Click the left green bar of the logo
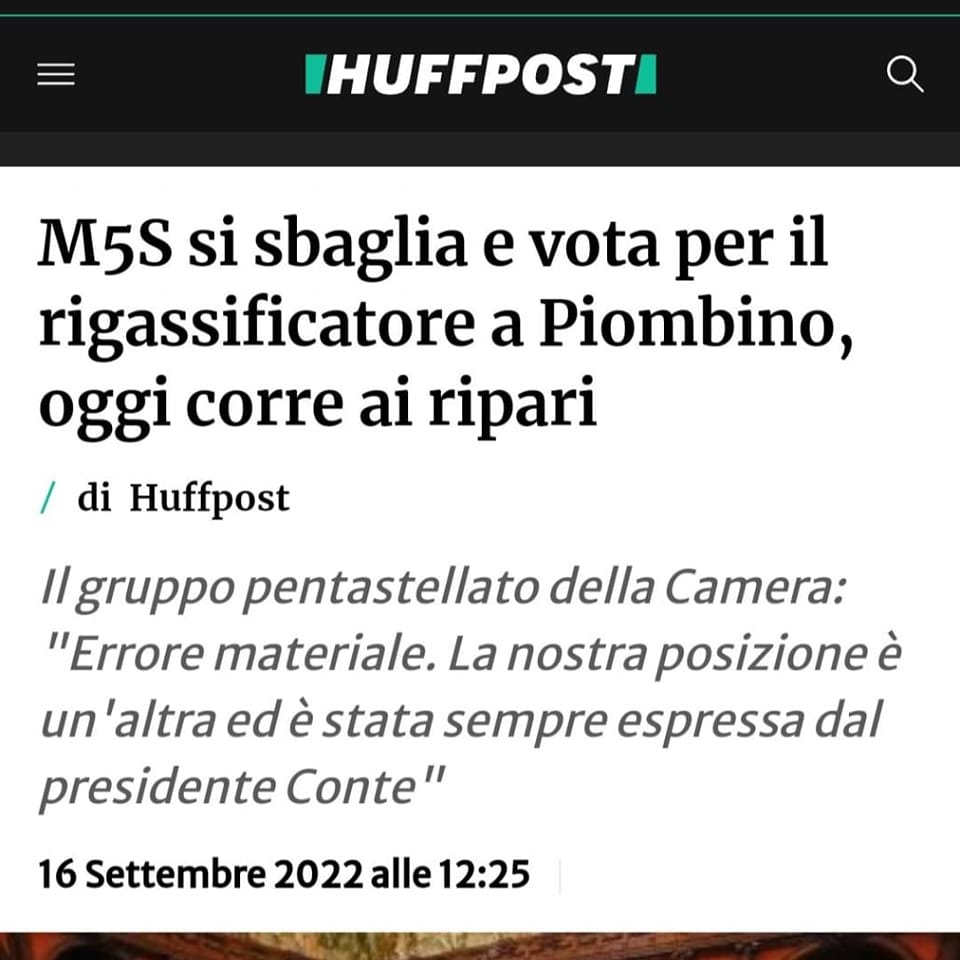 [313, 74]
